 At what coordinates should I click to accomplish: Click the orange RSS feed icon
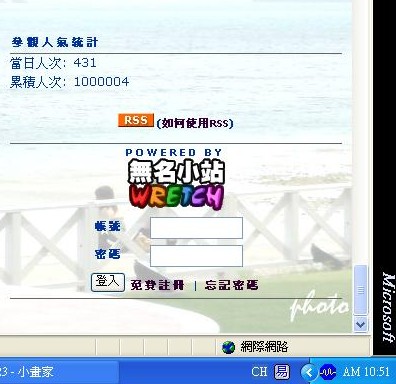[x=136, y=120]
